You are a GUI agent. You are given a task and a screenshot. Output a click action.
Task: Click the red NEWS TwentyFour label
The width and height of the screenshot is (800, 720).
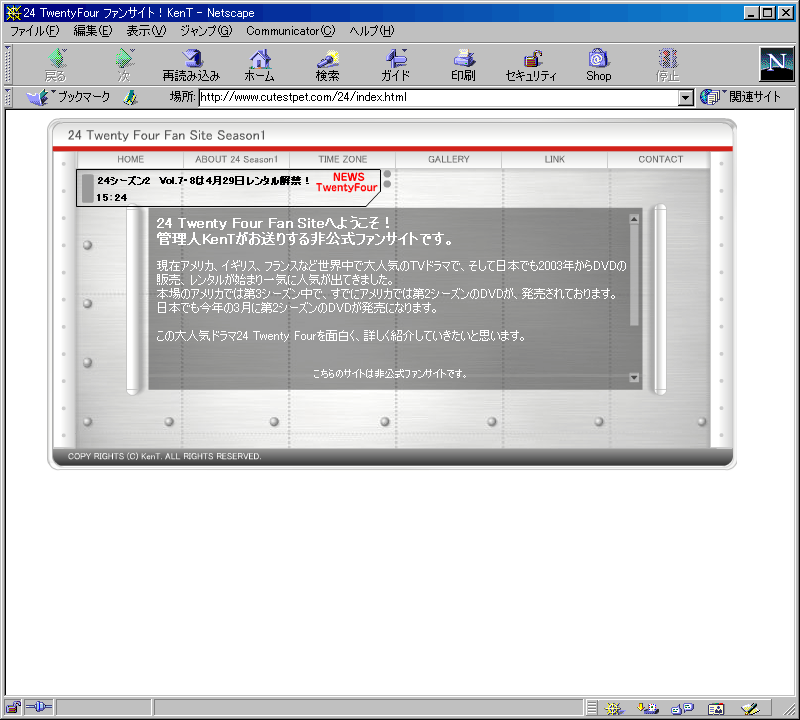click(x=347, y=182)
